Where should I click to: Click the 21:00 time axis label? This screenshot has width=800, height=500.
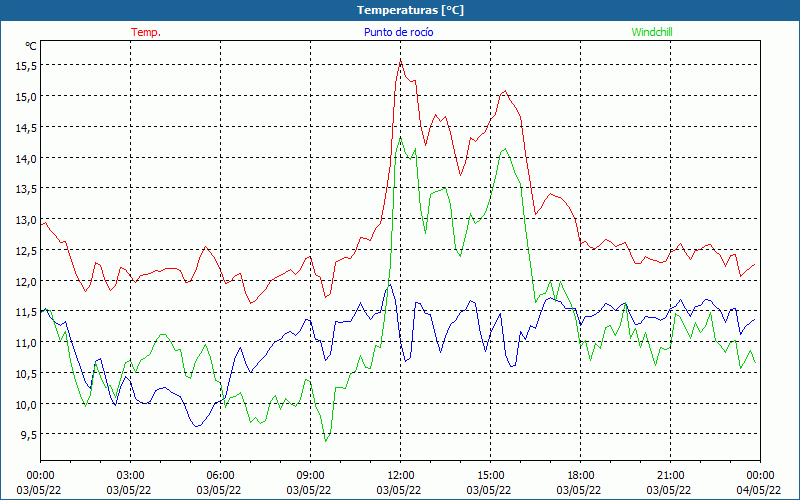click(x=670, y=476)
